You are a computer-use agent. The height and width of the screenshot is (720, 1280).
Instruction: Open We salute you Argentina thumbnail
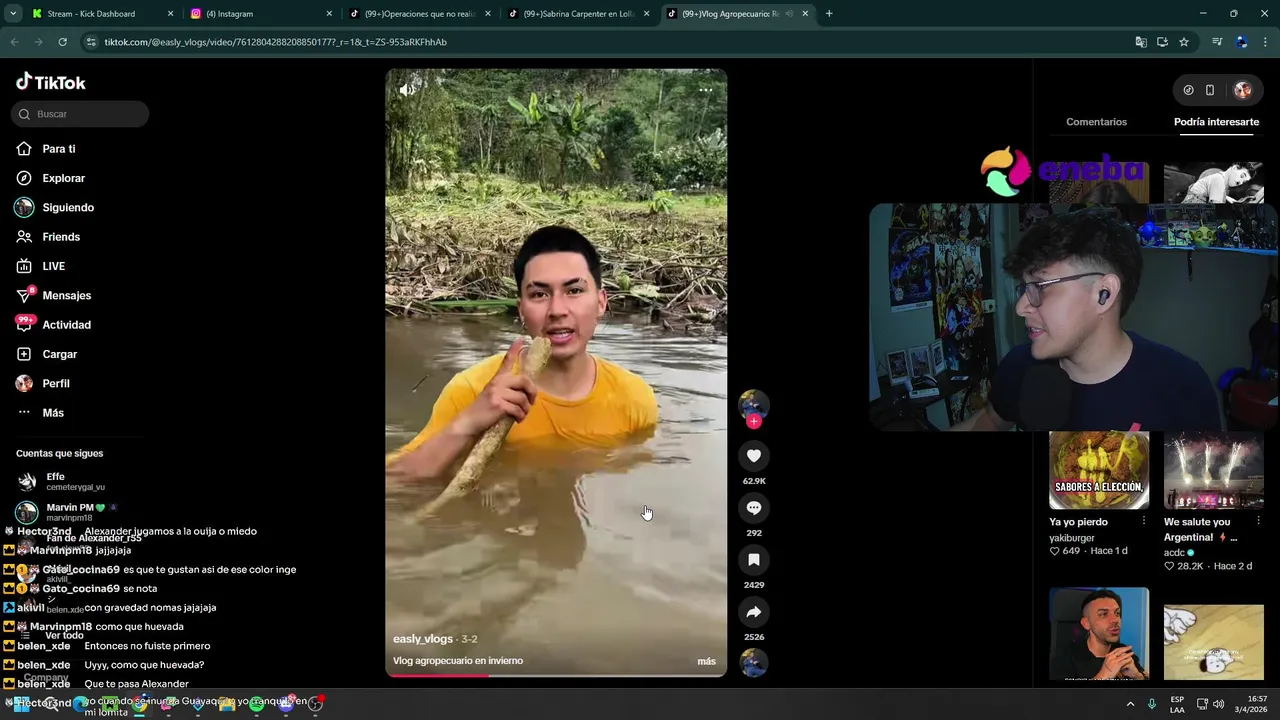pyautogui.click(x=1213, y=471)
